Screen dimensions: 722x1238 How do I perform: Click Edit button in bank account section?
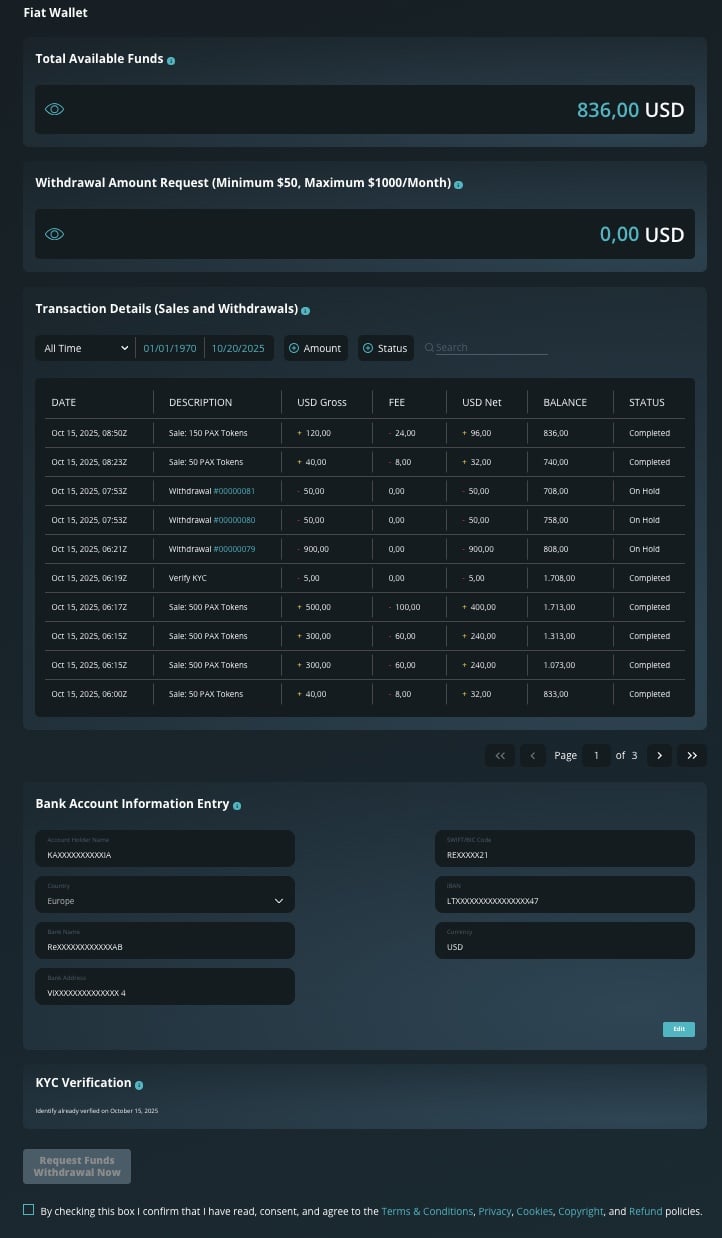(678, 1029)
